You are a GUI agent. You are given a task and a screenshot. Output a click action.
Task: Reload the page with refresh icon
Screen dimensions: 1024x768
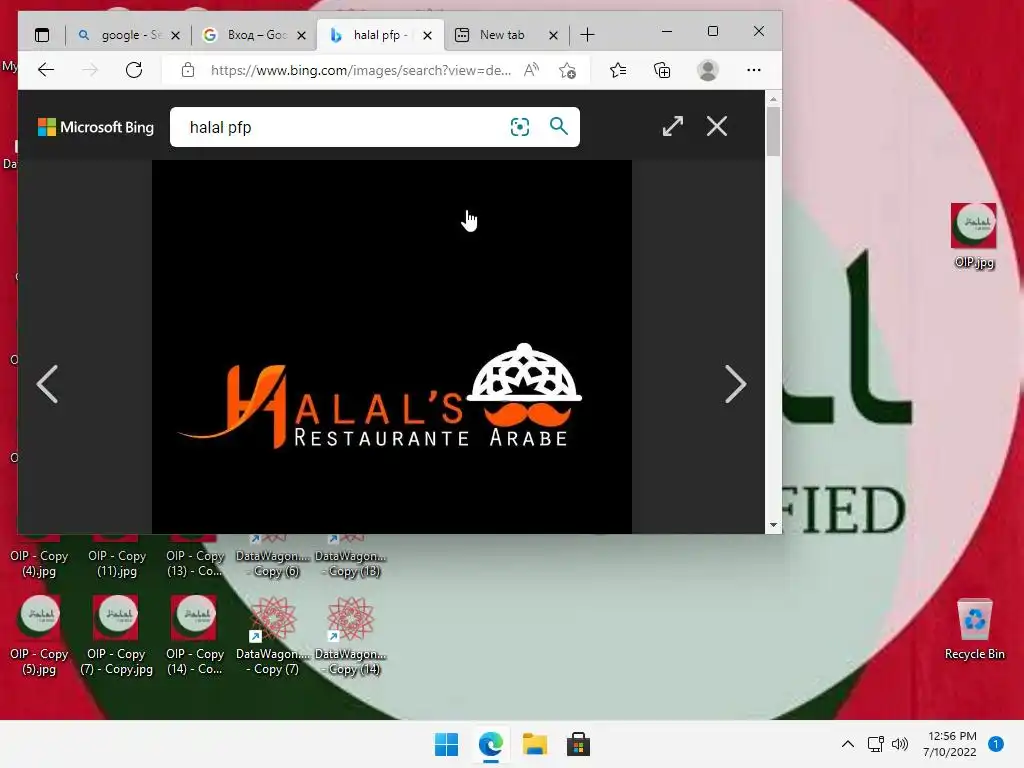pyautogui.click(x=134, y=70)
